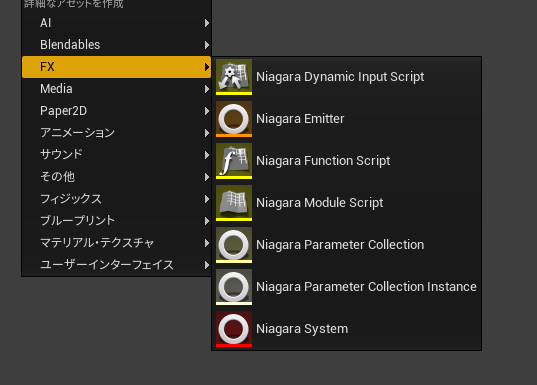Viewport: 537px width, 385px height.
Task: Open the AI asset category
Action: click(116, 23)
